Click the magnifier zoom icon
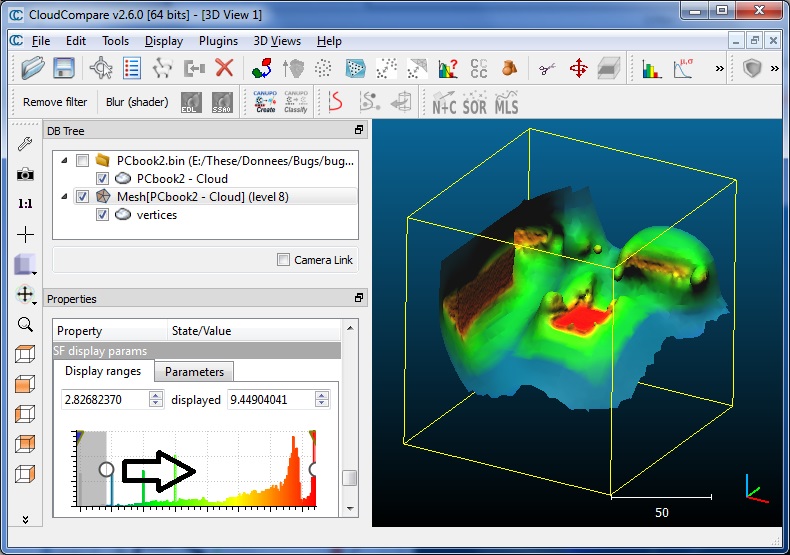Screen dimensions: 790x555 click(25, 324)
